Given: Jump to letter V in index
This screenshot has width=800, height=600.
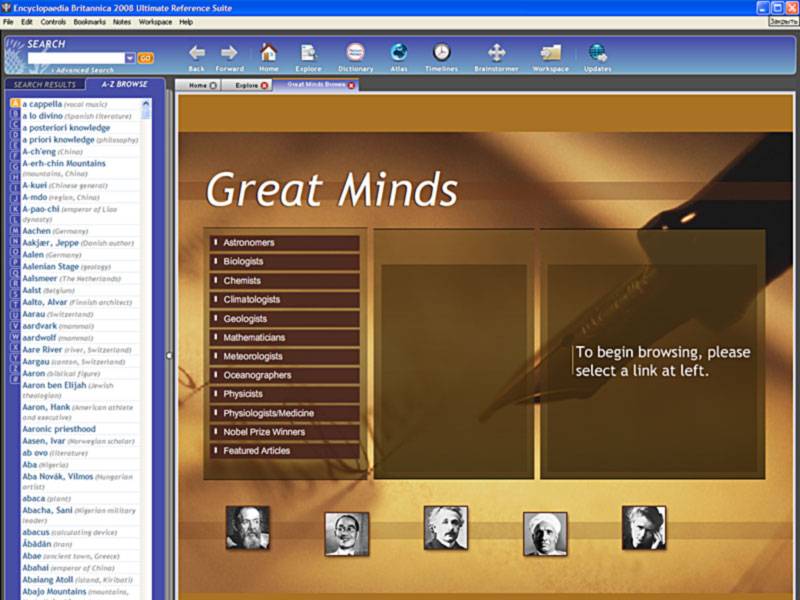Looking at the screenshot, I should tap(15, 326).
